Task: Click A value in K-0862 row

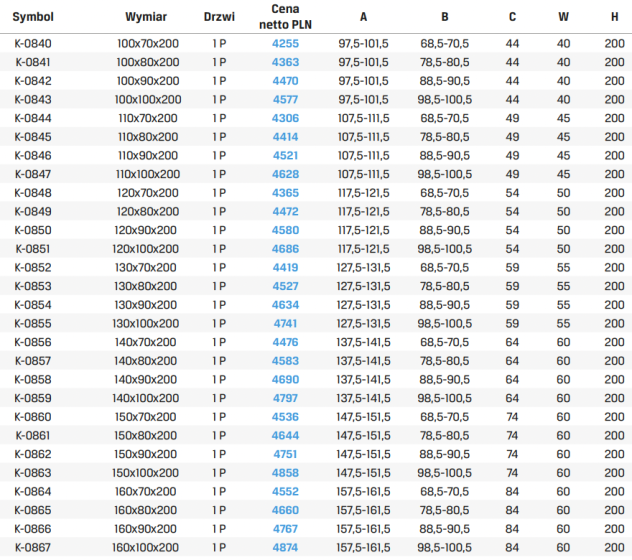Action: [363, 454]
